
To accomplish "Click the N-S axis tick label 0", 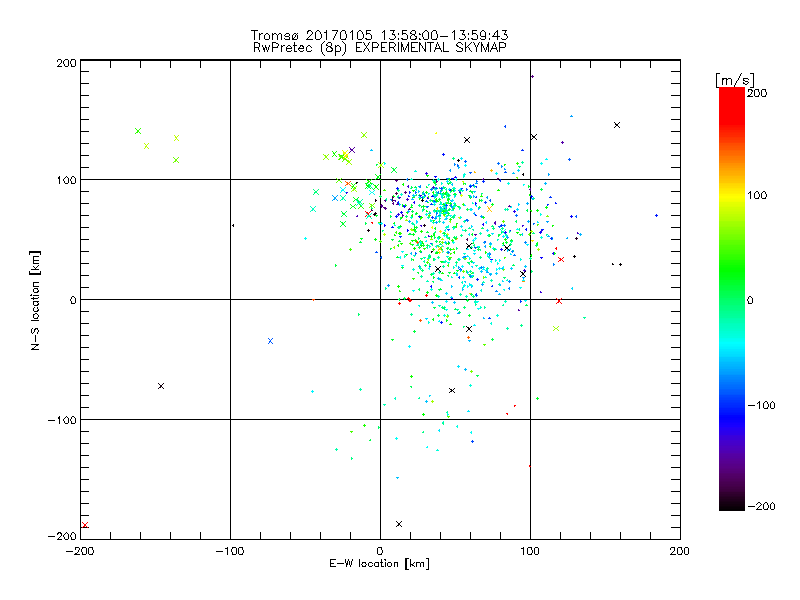I will [x=73, y=300].
